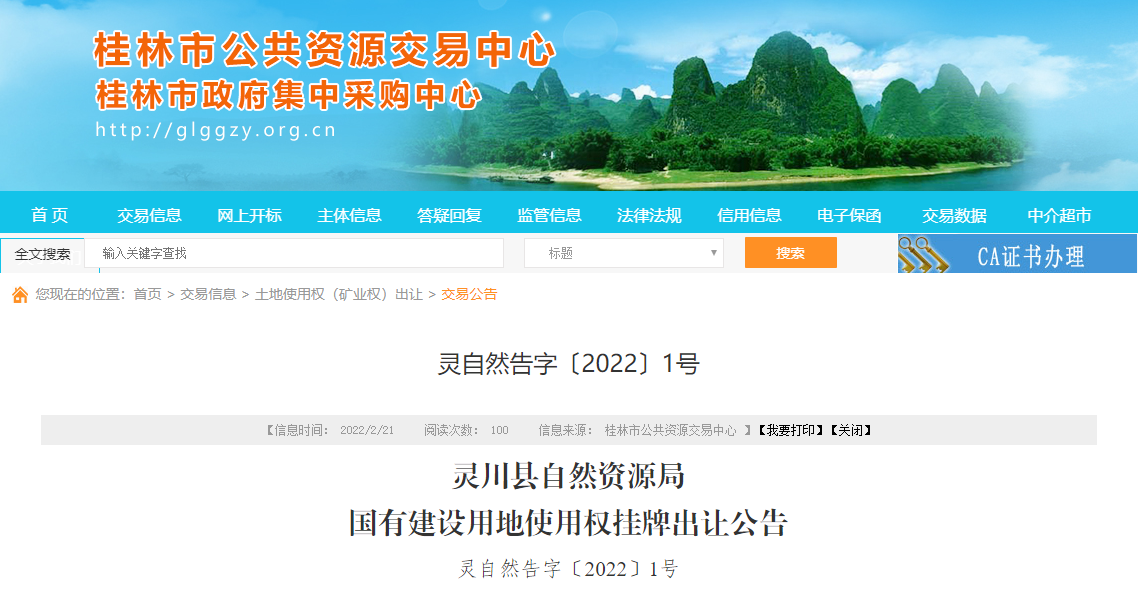Select 监管信息 in the navigation bar

coord(549,215)
